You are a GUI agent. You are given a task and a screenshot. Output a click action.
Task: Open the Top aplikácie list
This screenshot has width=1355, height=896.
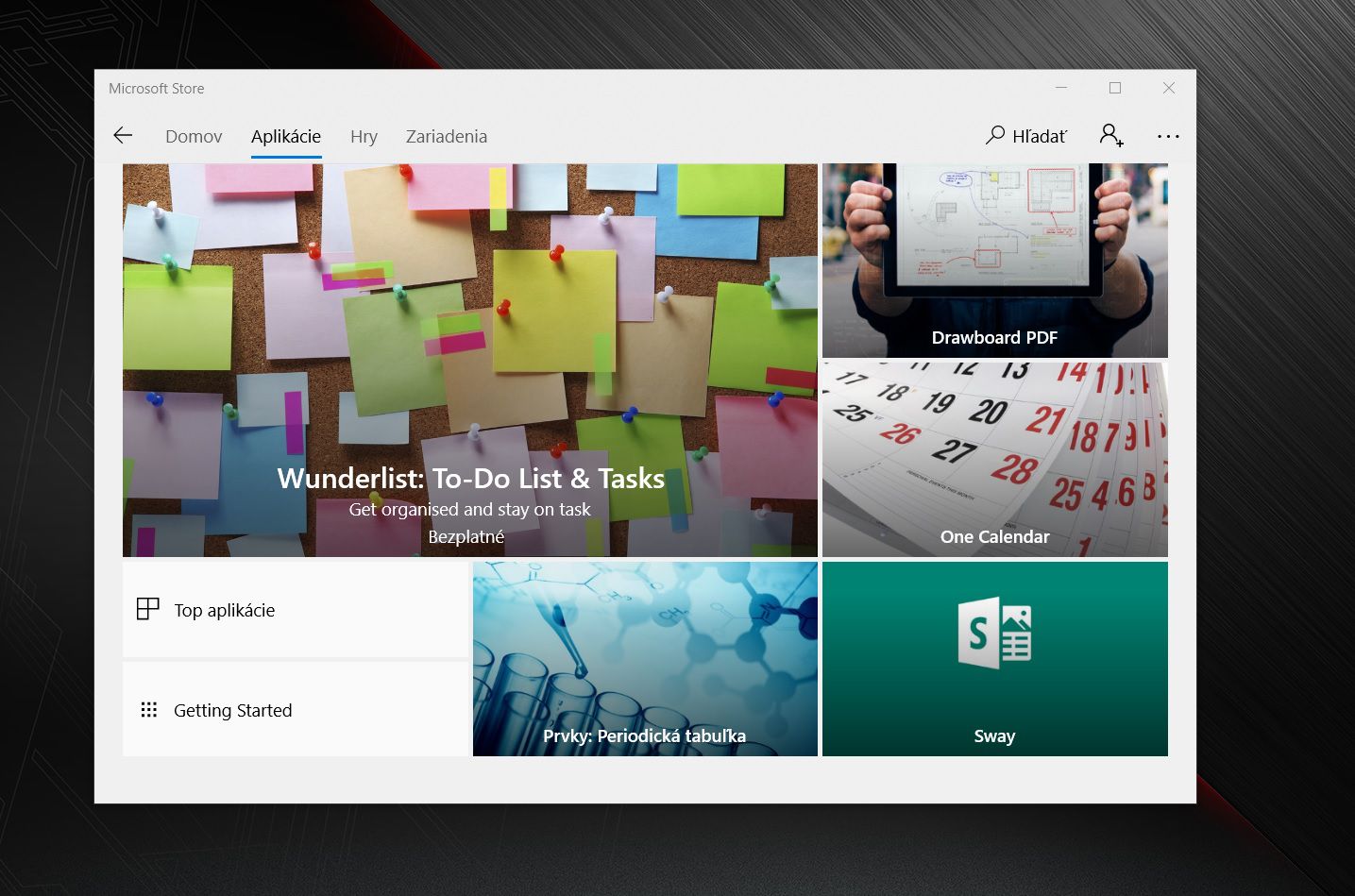click(x=296, y=610)
